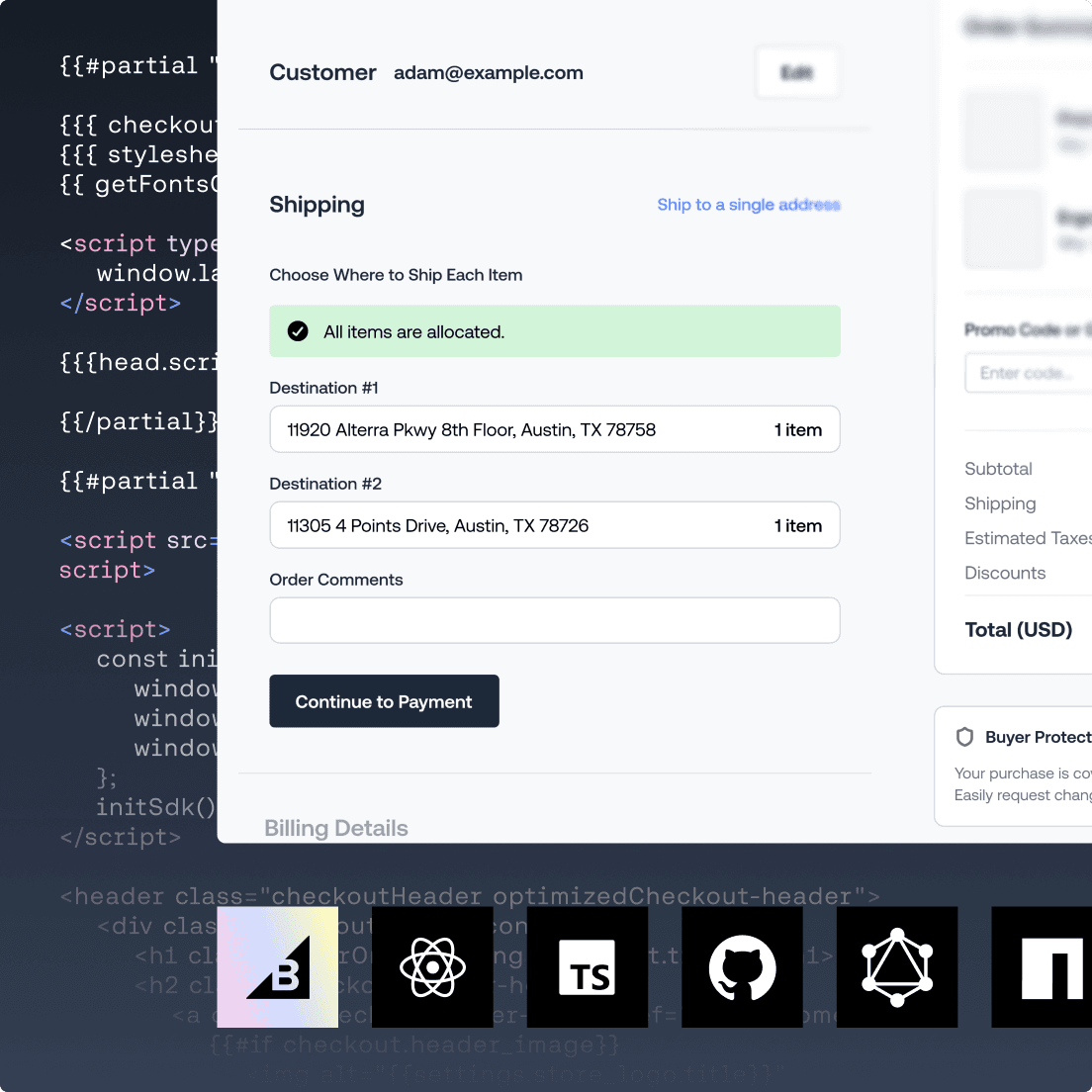Click the Destination #1 label
Viewport: 1092px width, 1092px height.
[323, 388]
